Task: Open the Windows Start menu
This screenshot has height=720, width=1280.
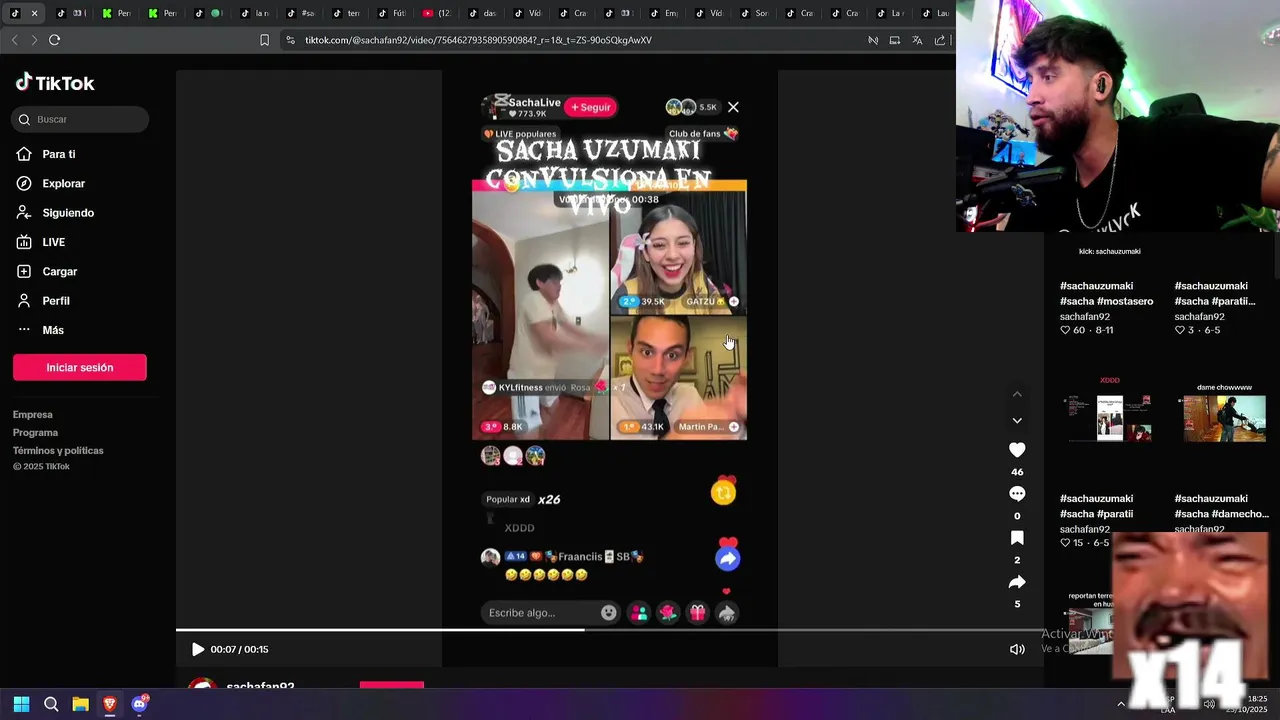Action: point(21,704)
